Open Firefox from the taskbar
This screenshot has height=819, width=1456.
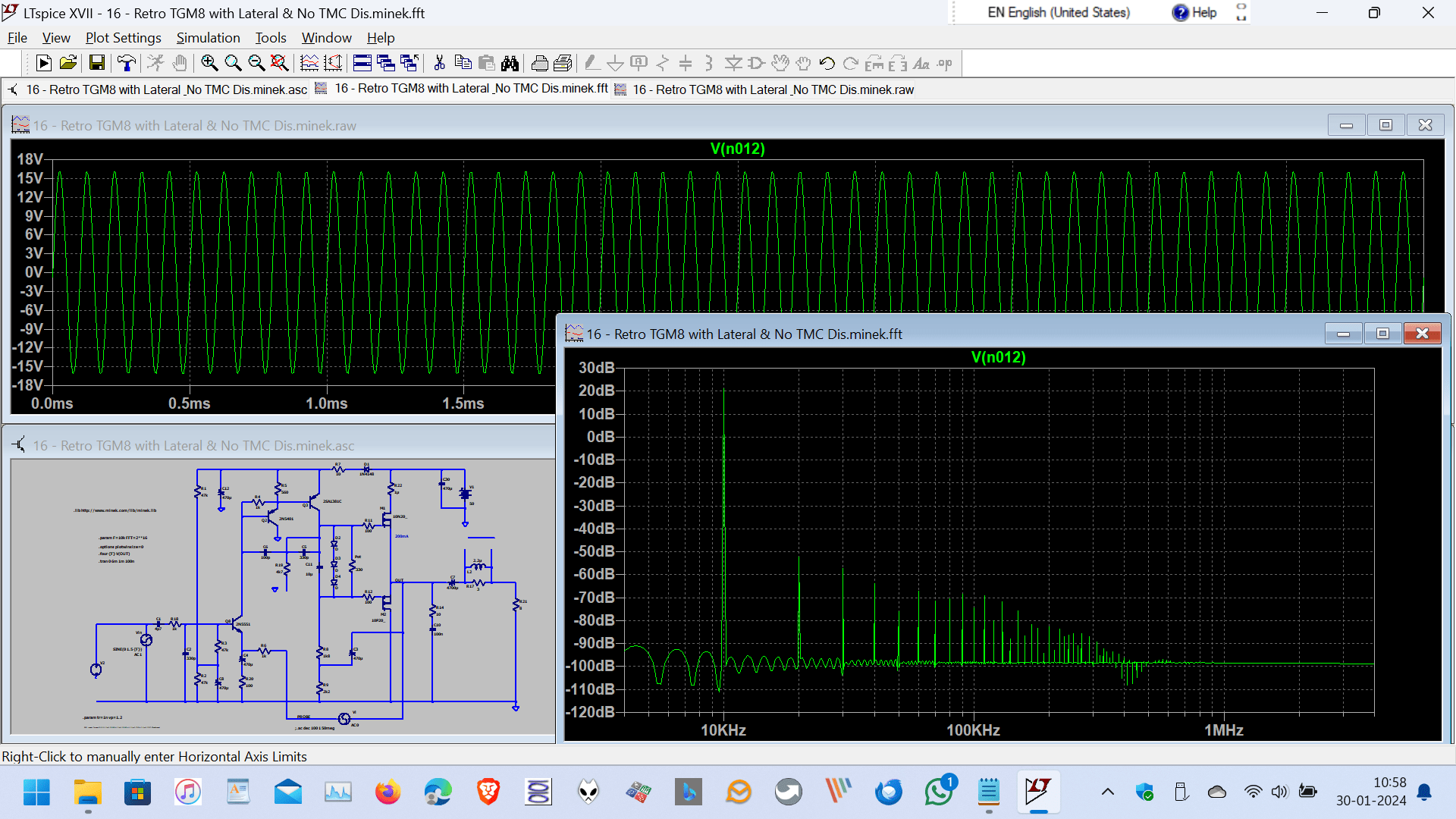pyautogui.click(x=388, y=792)
